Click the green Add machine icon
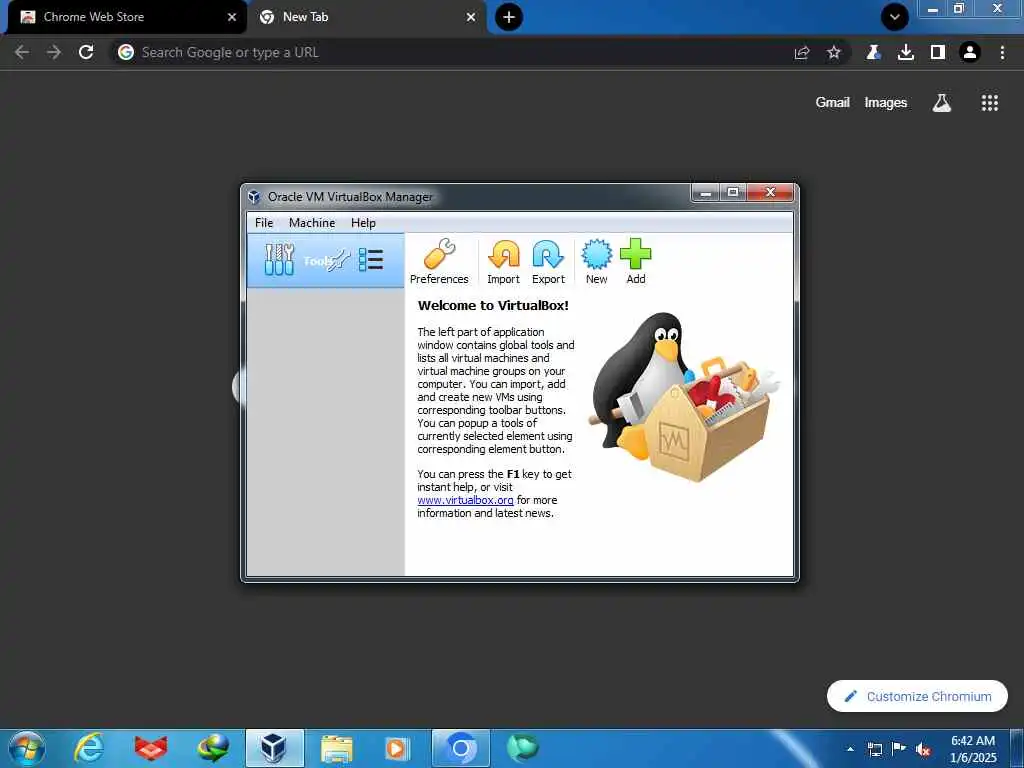The image size is (1024, 768). (x=635, y=261)
